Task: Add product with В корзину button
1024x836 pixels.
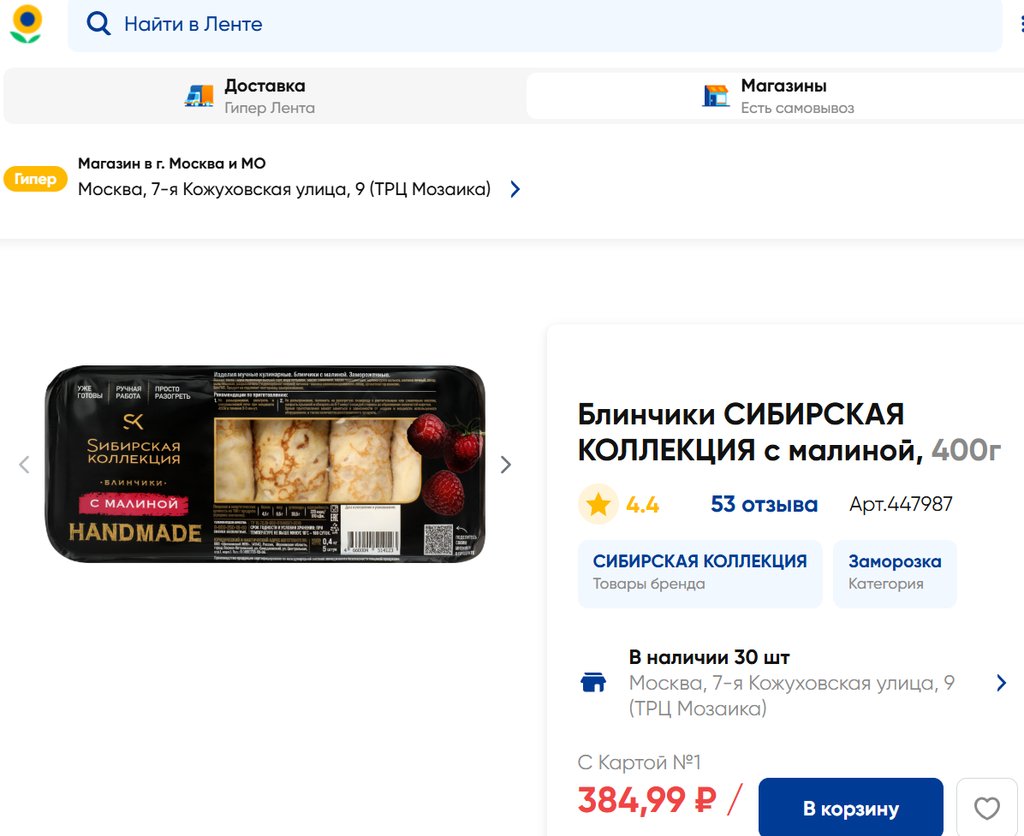Action: [851, 808]
